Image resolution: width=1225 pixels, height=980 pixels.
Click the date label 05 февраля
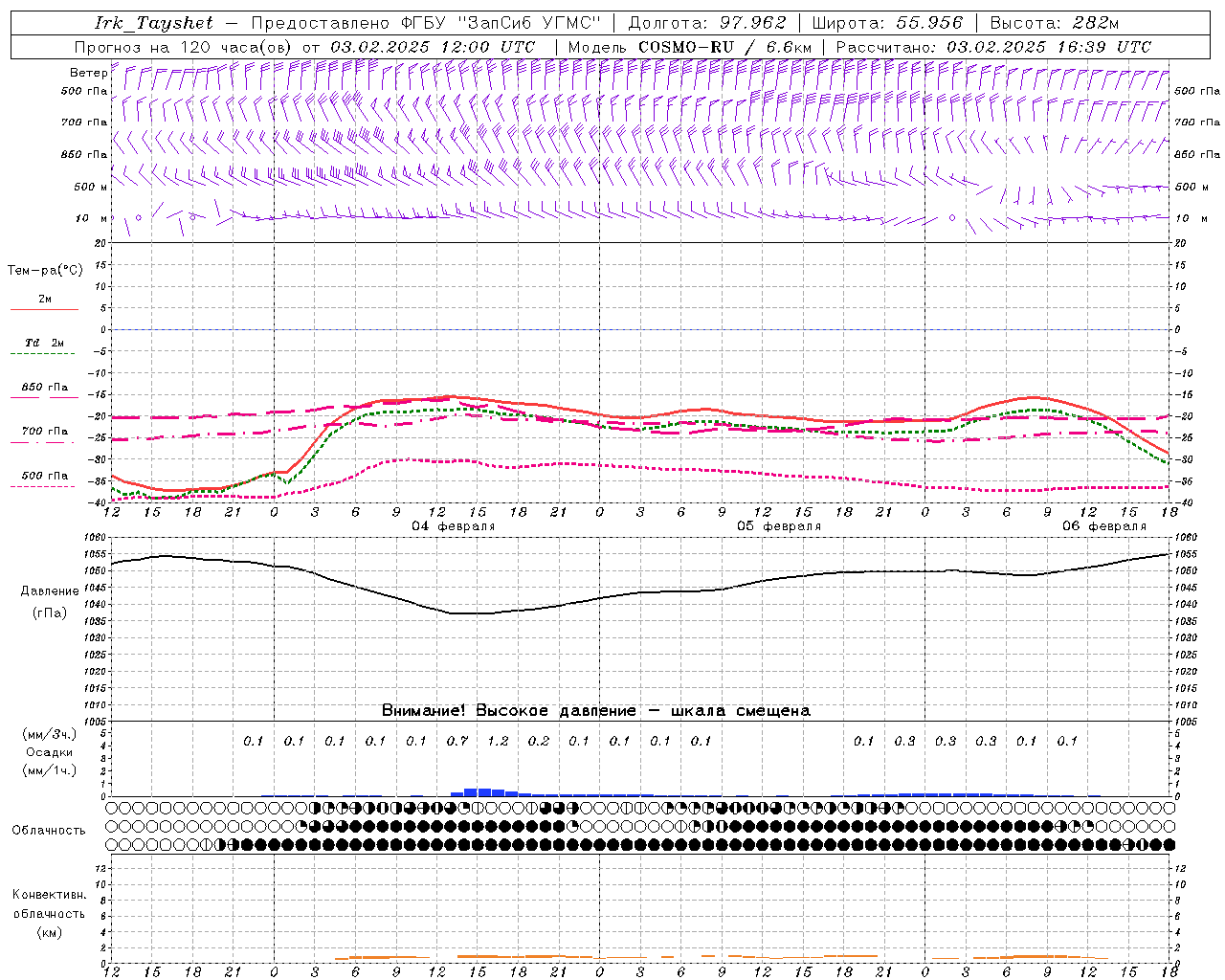point(779,526)
